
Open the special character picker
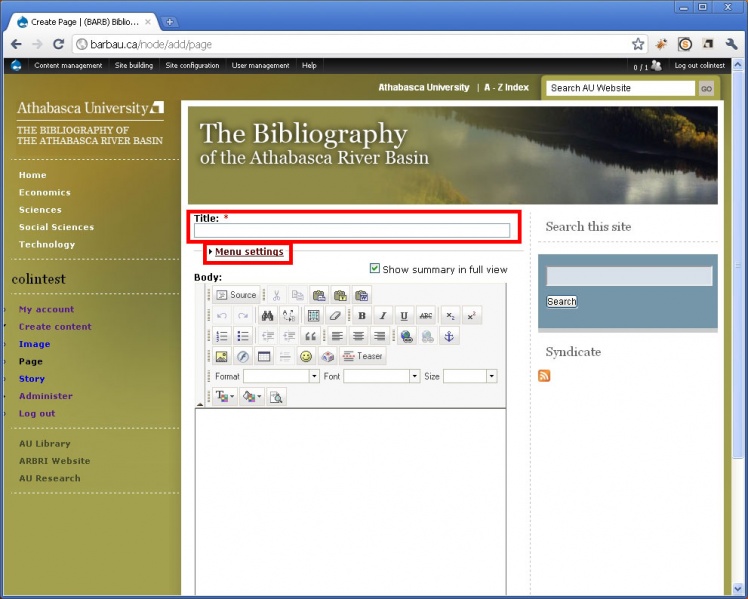pyautogui.click(x=327, y=356)
